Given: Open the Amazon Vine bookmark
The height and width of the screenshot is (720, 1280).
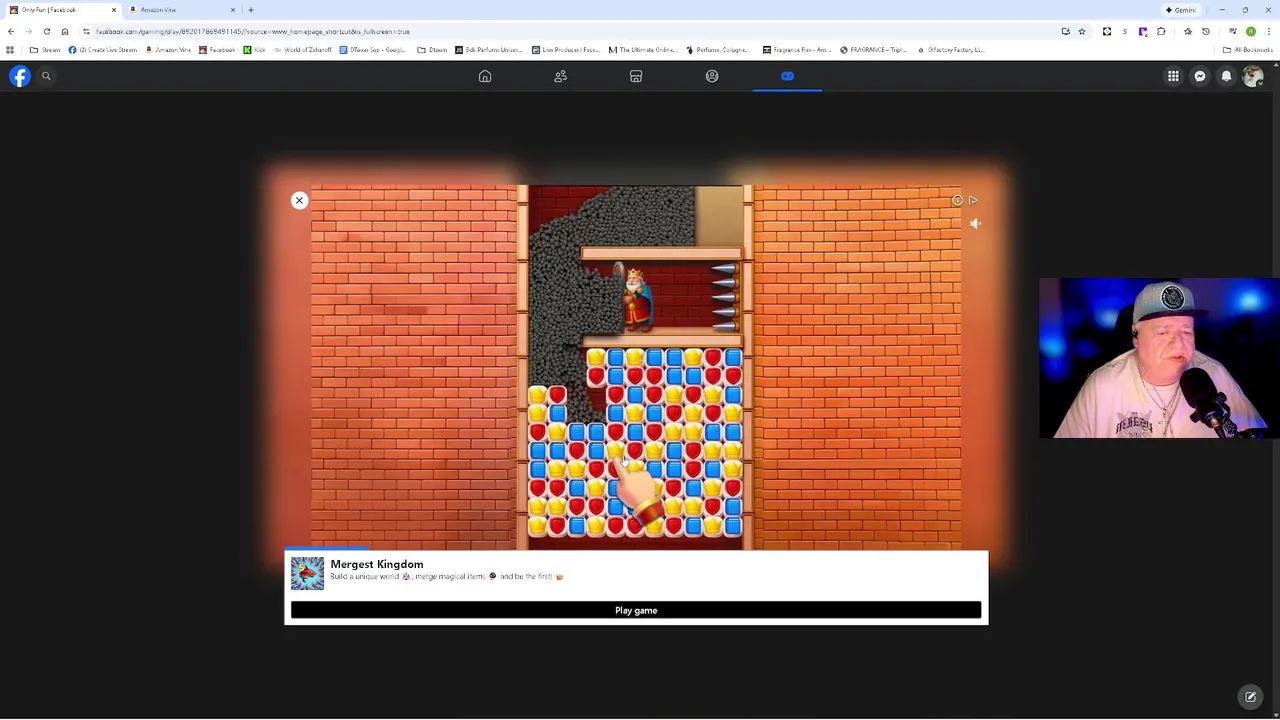Looking at the screenshot, I should point(168,50).
